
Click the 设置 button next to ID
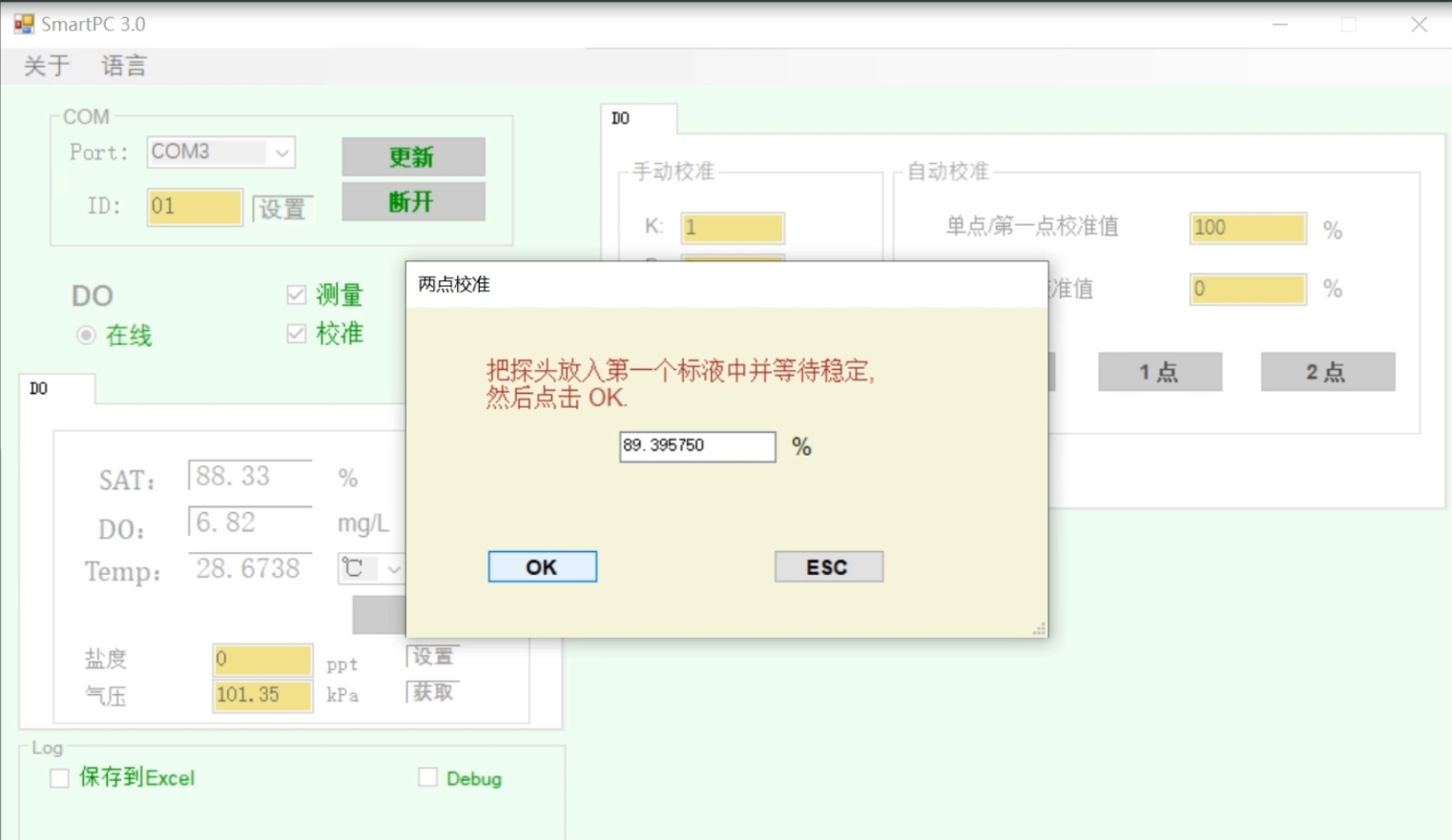[x=283, y=208]
